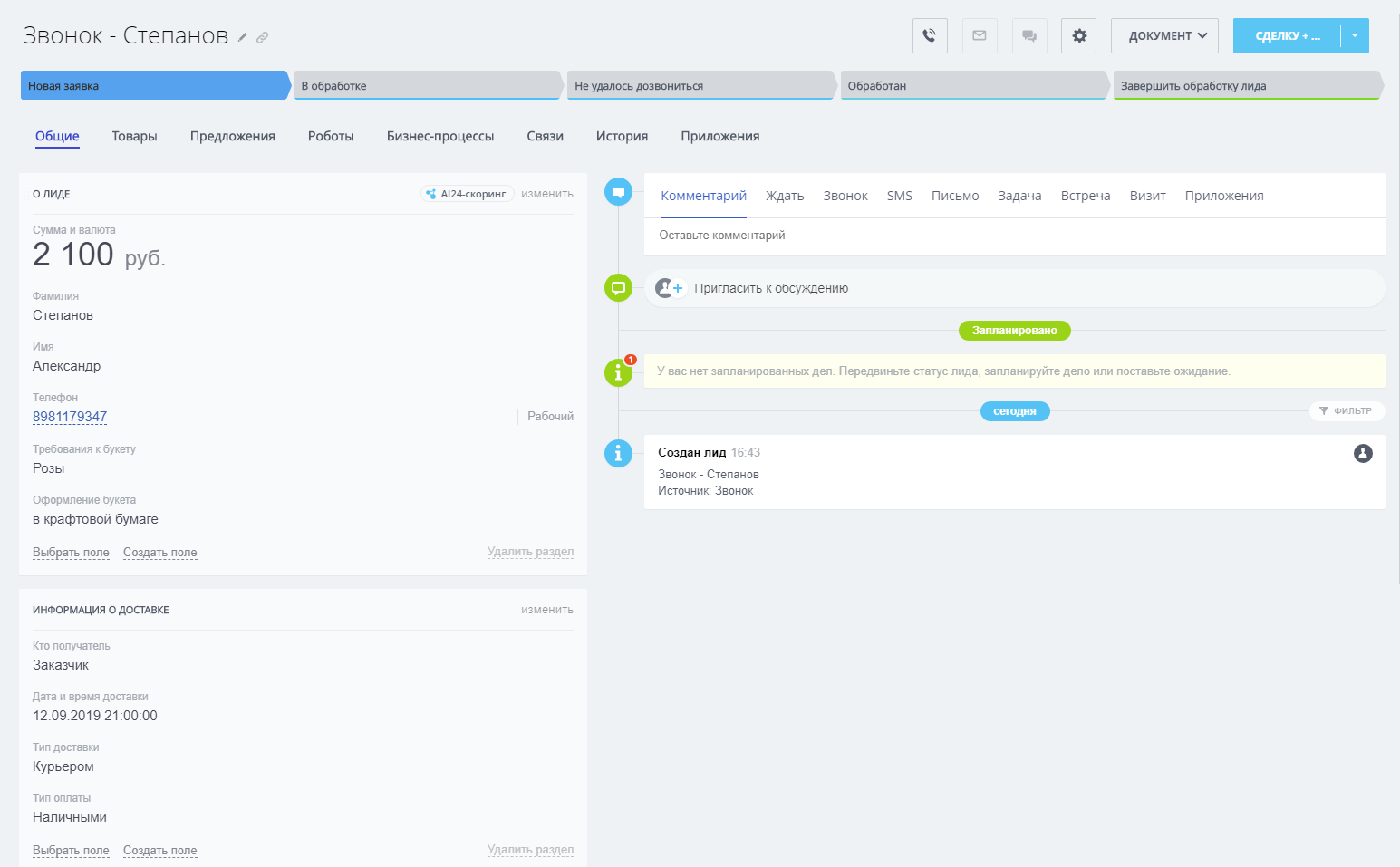
Task: Click the user avatar in lead created entry
Action: click(1363, 453)
